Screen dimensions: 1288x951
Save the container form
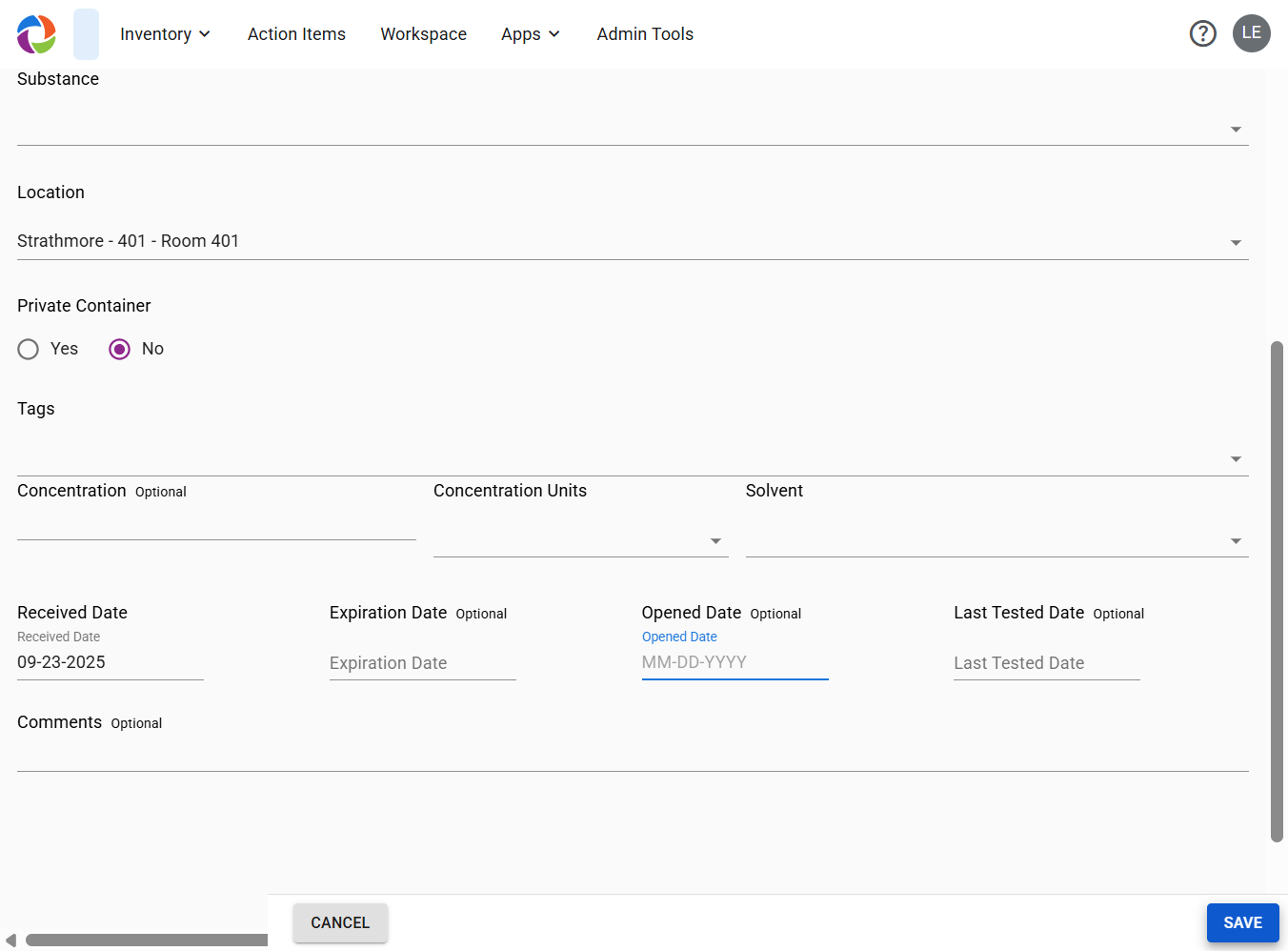click(1242, 922)
